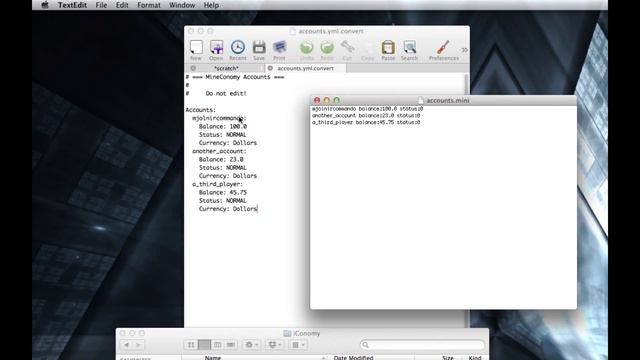640x360 pixels.
Task: Open the Dropbox dropdown in Finder toolbar
Action: tap(274, 345)
